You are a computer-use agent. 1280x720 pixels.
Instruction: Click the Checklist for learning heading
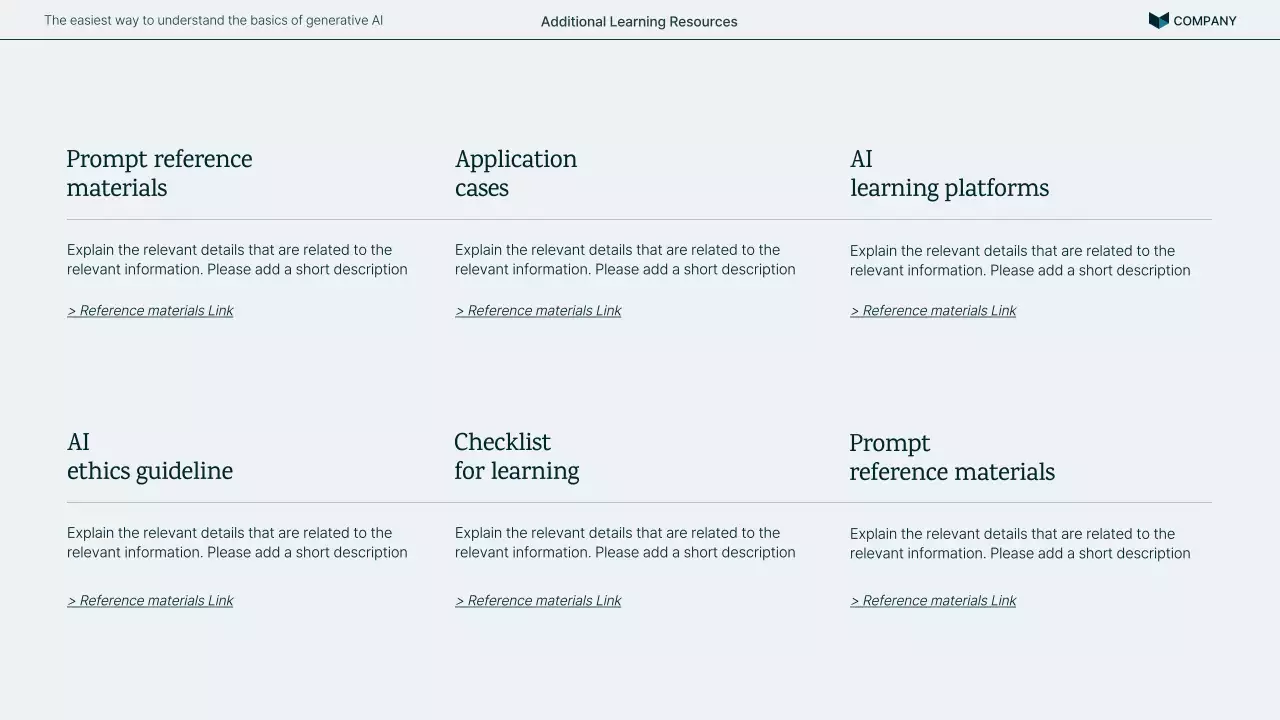516,457
